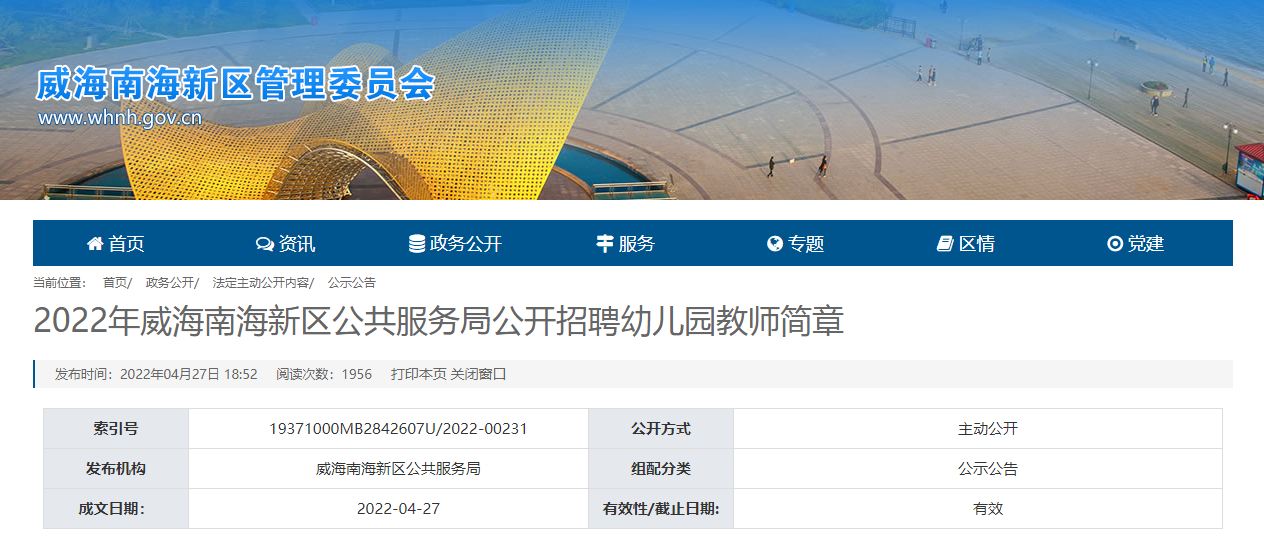Click the 索引号 label cell
Viewport: 1264px width, 538px height.
click(116, 428)
